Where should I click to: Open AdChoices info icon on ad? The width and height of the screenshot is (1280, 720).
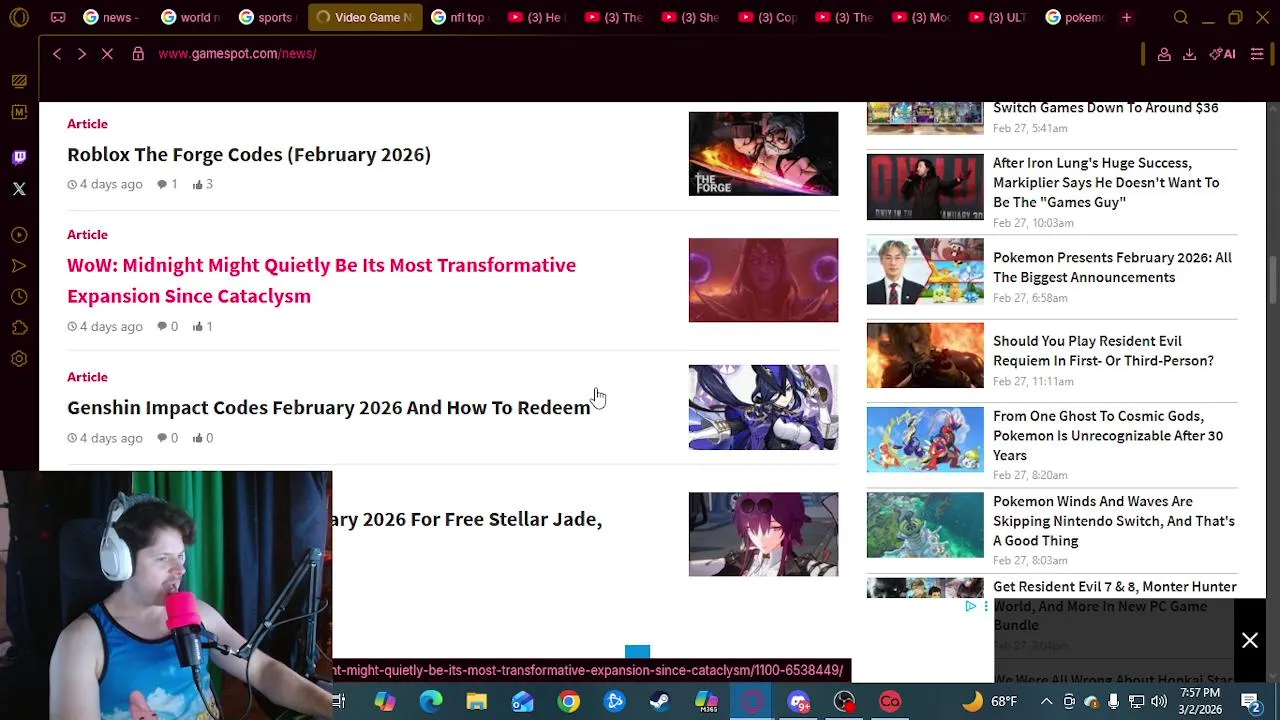coord(970,606)
